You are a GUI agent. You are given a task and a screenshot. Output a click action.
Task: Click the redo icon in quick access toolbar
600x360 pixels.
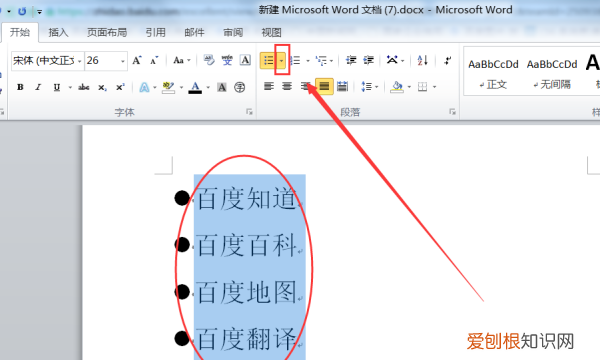click(22, 11)
